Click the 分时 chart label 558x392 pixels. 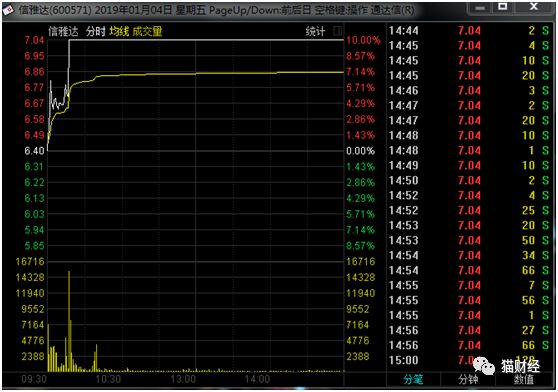click(96, 31)
